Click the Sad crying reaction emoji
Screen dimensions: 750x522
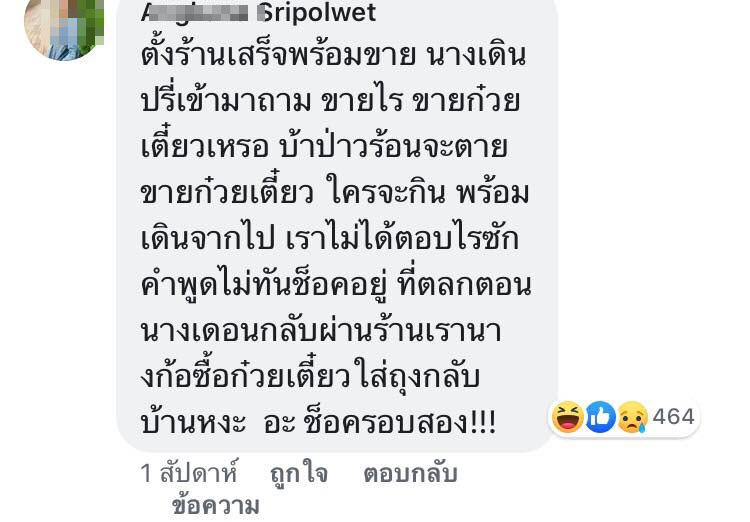point(633,417)
